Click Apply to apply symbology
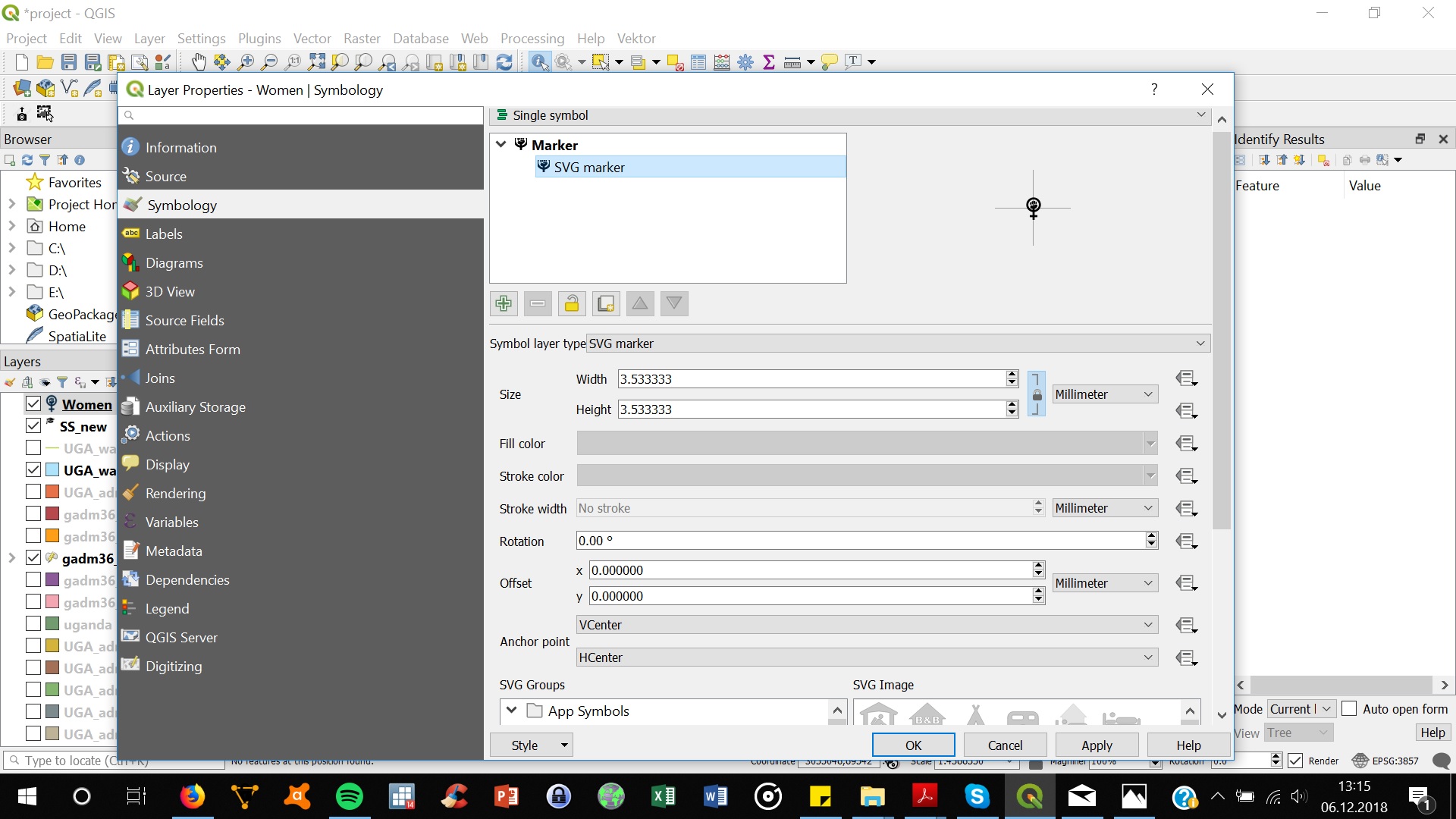The width and height of the screenshot is (1456, 819). (1097, 745)
